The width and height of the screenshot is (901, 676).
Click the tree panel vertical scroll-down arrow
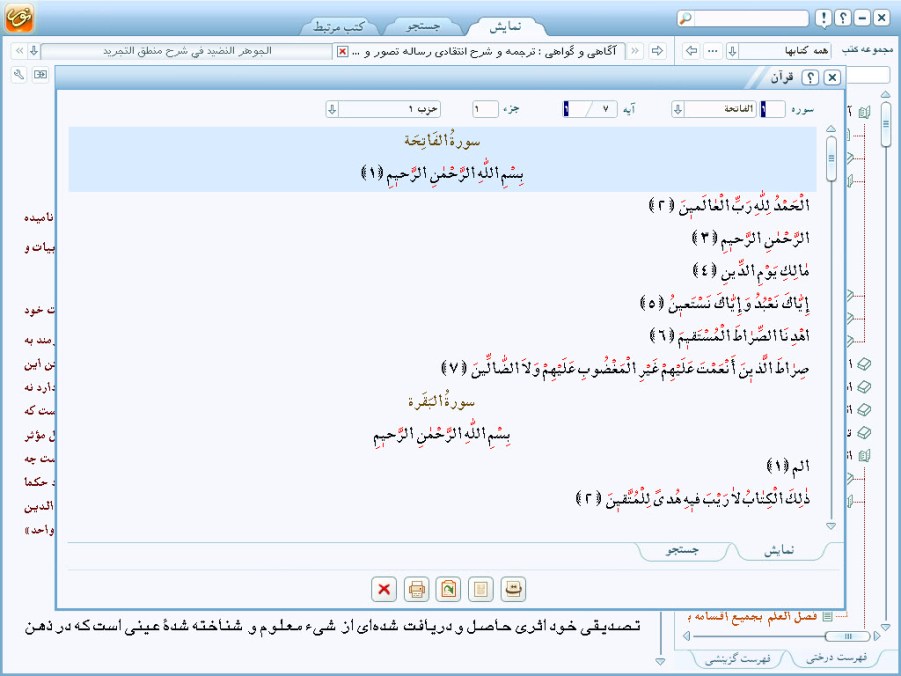click(x=885, y=627)
